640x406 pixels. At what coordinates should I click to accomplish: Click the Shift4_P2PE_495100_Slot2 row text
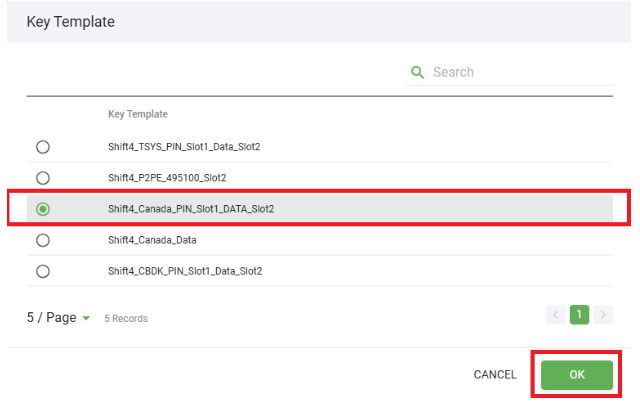pyautogui.click(x=168, y=178)
